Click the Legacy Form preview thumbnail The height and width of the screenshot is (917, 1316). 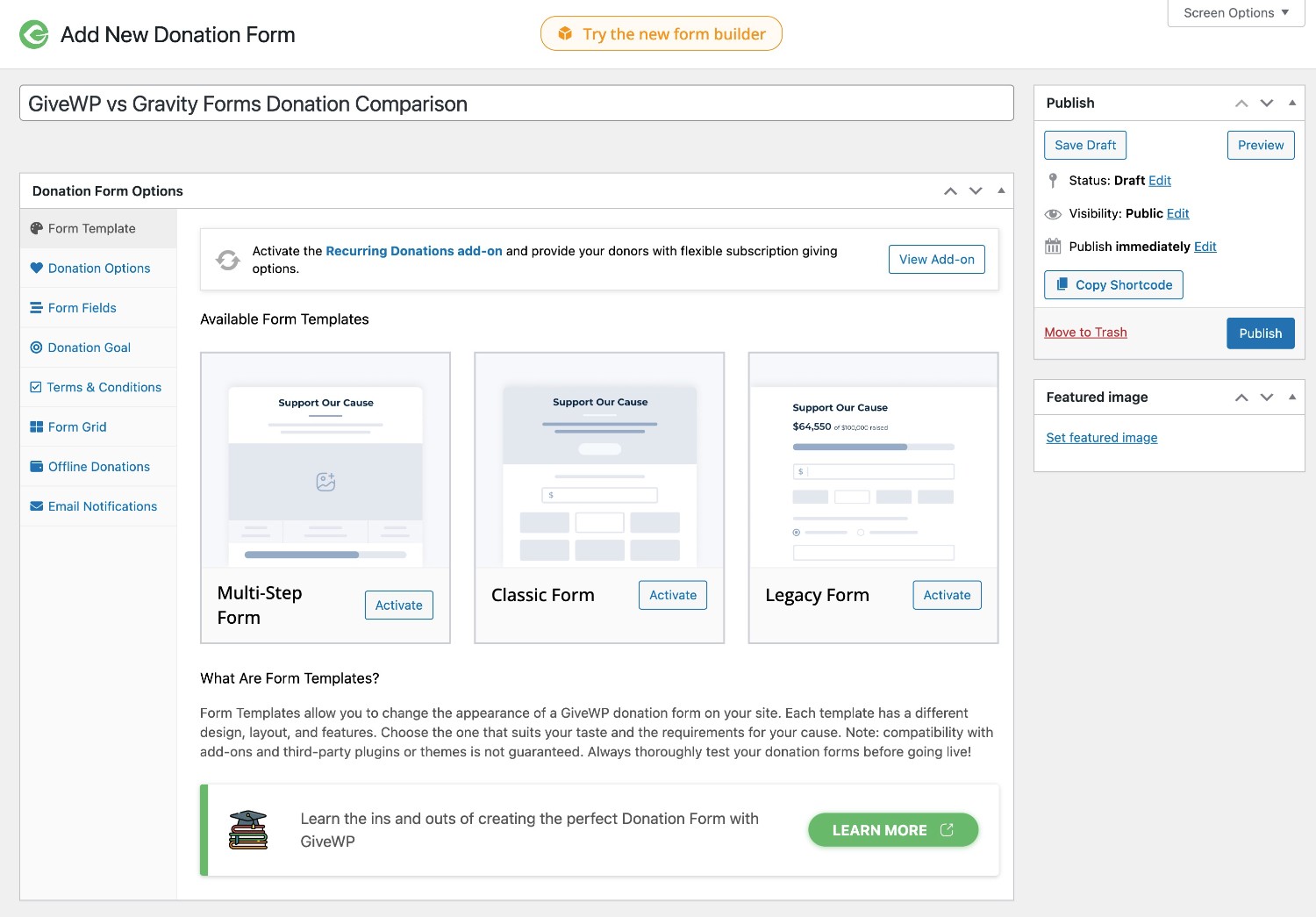click(873, 461)
